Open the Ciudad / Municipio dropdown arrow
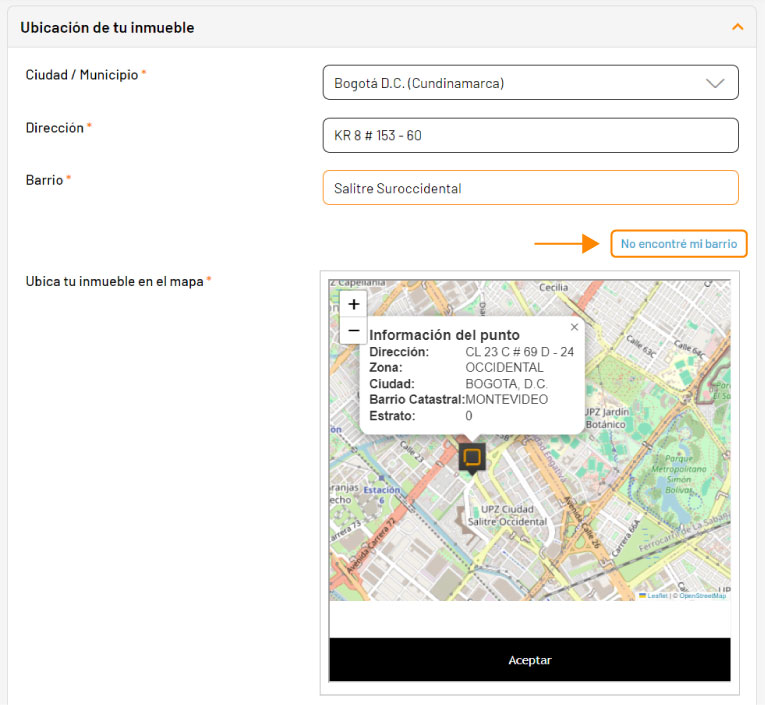 [715, 83]
